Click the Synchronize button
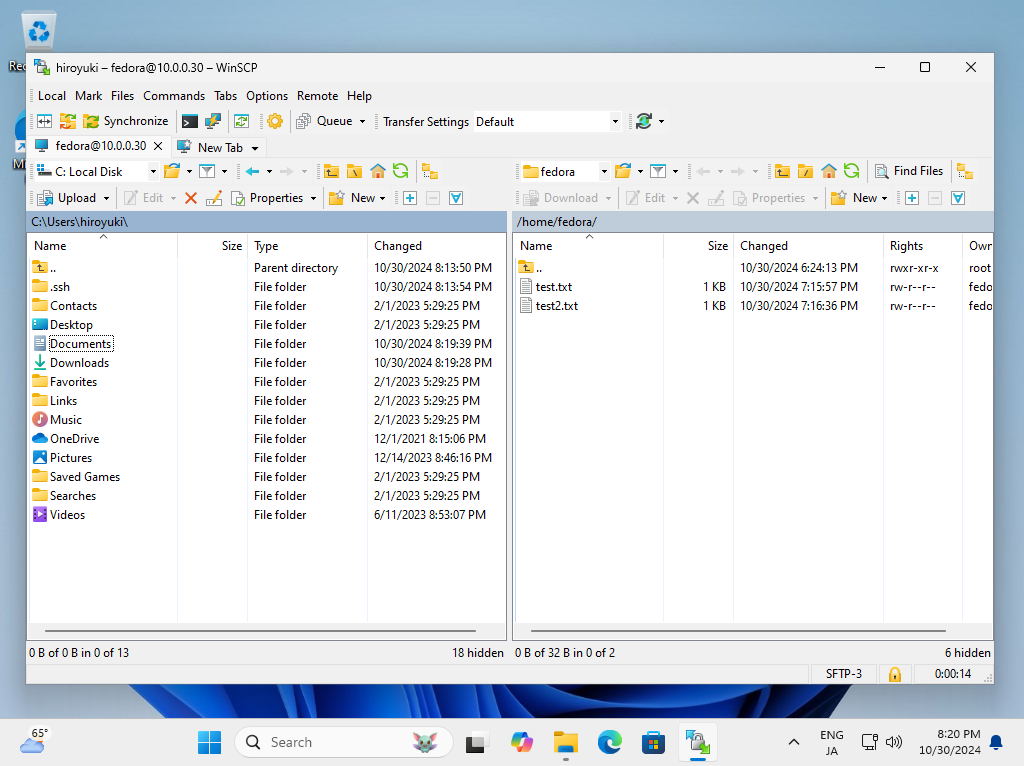The width and height of the screenshot is (1024, 766). (125, 121)
